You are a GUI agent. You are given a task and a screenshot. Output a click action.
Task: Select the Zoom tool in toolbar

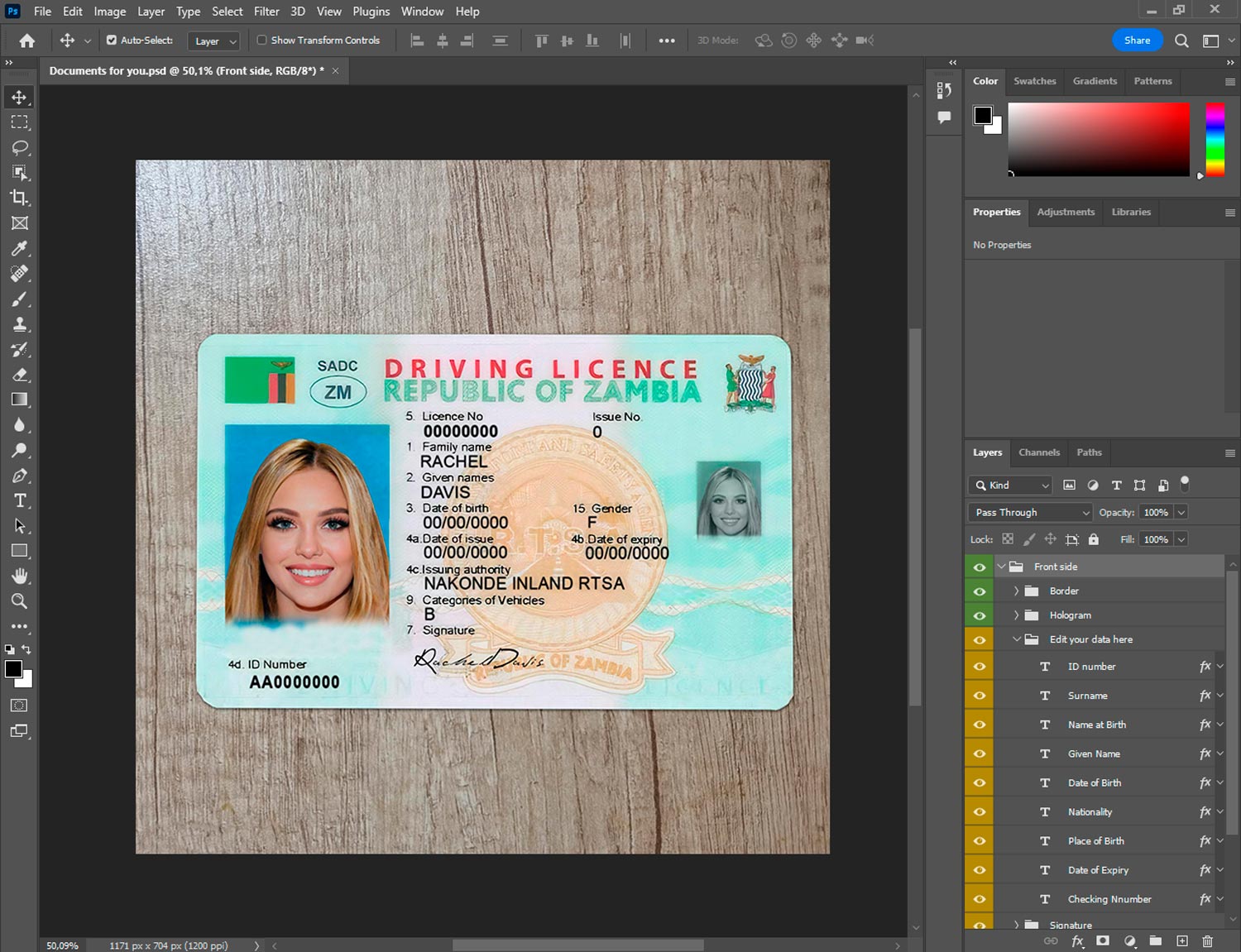(x=19, y=601)
